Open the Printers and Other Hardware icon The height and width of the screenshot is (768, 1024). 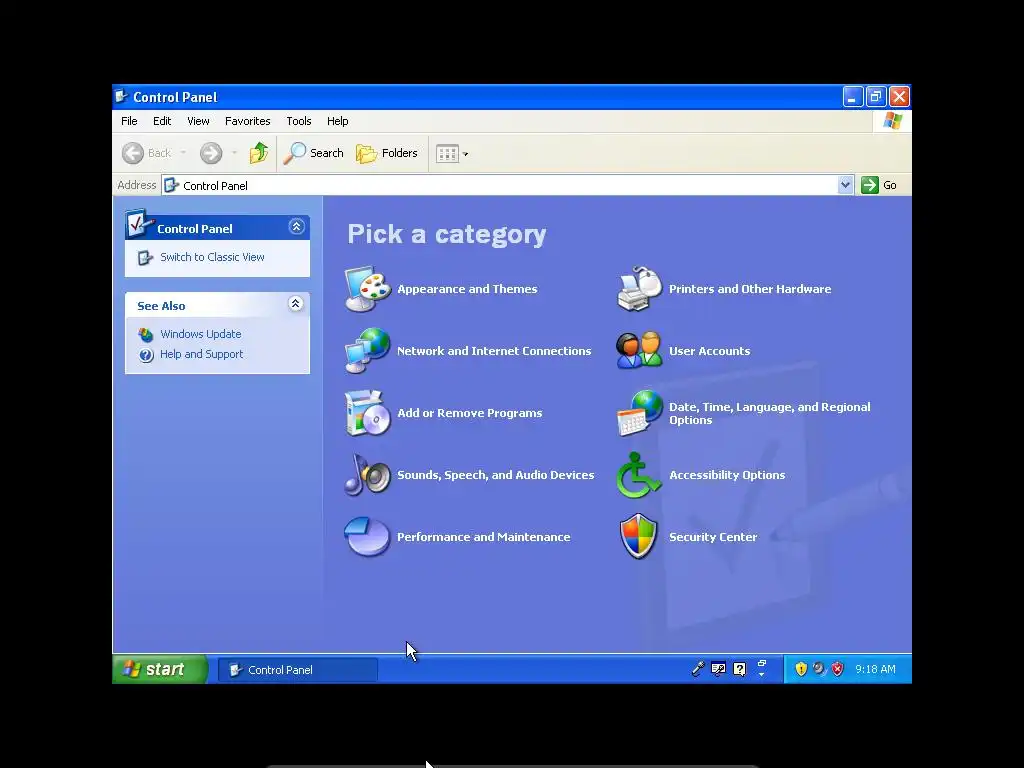(639, 289)
